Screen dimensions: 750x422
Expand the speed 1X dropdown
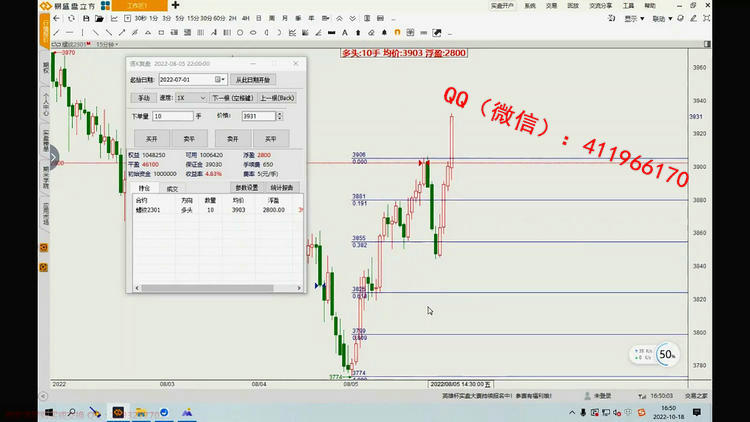pyautogui.click(x=201, y=98)
